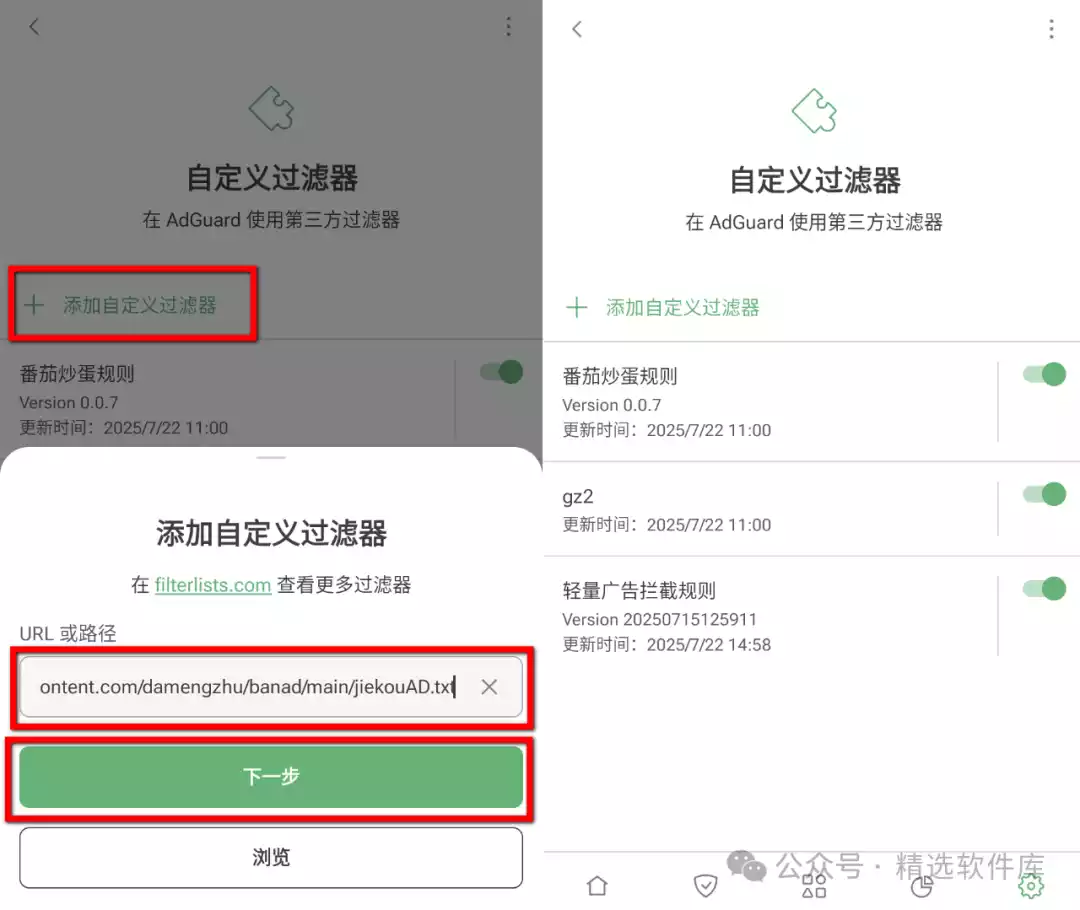The height and width of the screenshot is (910, 1080).
Task: Turn off the 轻量广告拦截规则 filter
Action: point(1044,588)
